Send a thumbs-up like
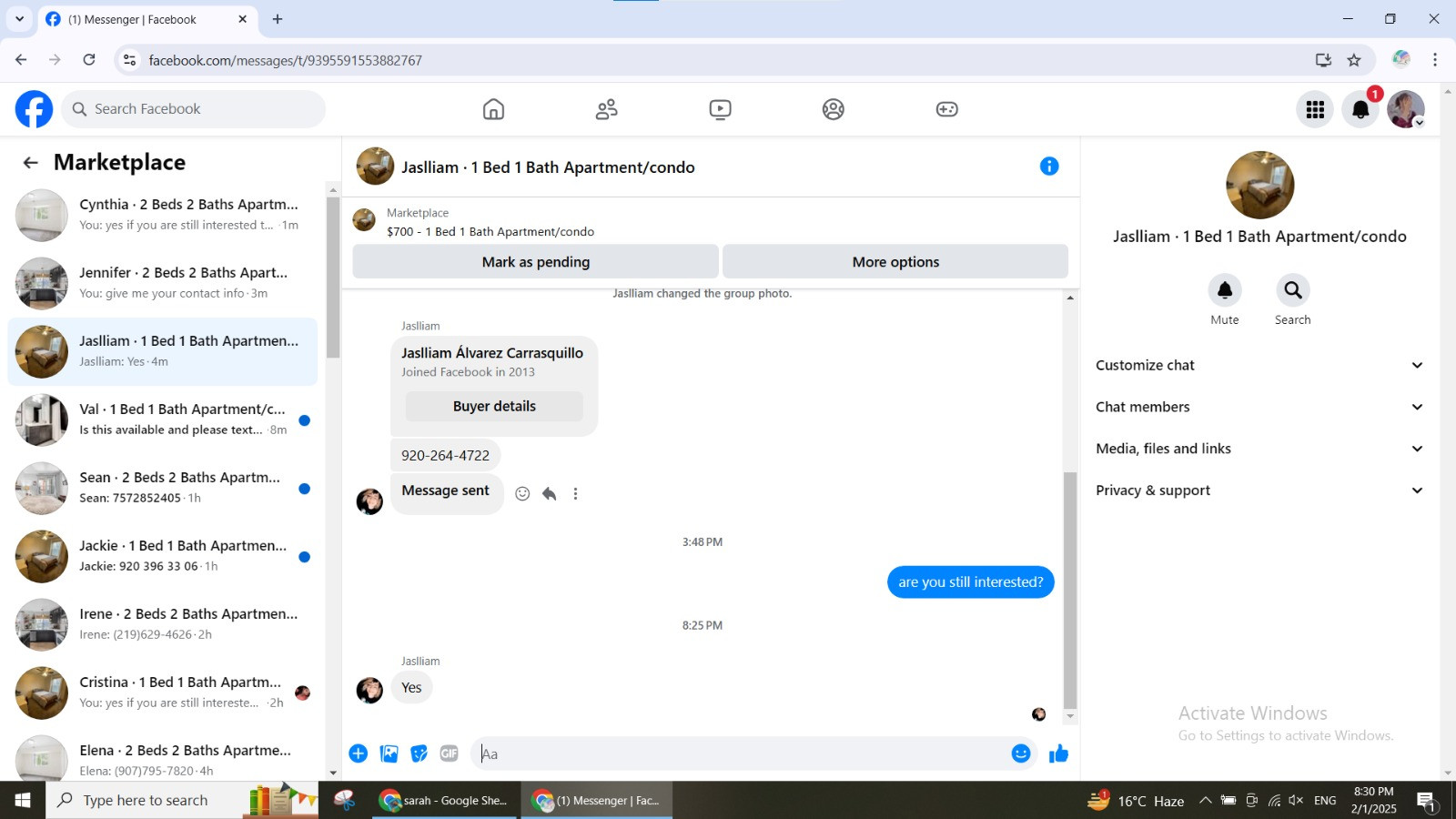The height and width of the screenshot is (819, 1456). [x=1058, y=753]
